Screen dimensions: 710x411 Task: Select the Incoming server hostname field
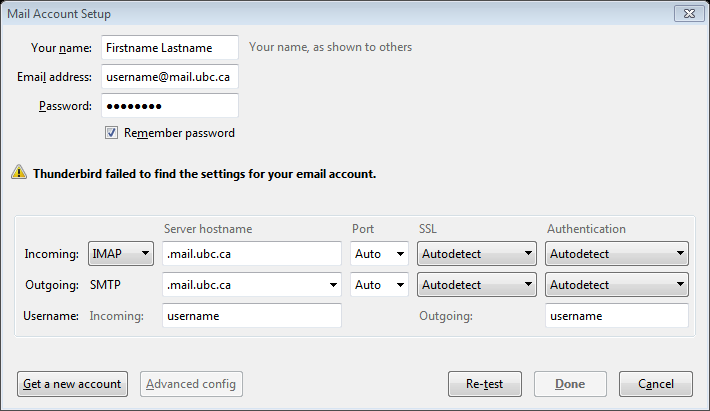(251, 255)
